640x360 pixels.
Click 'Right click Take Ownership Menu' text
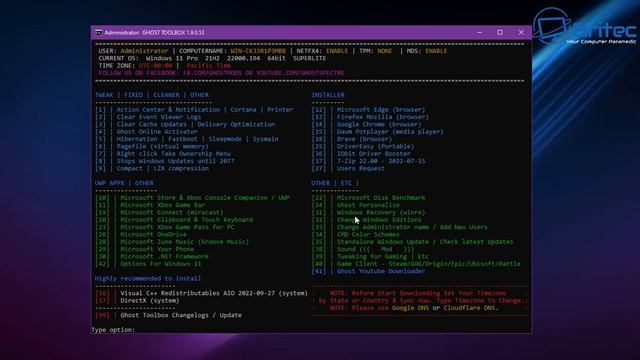pyautogui.click(x=173, y=154)
